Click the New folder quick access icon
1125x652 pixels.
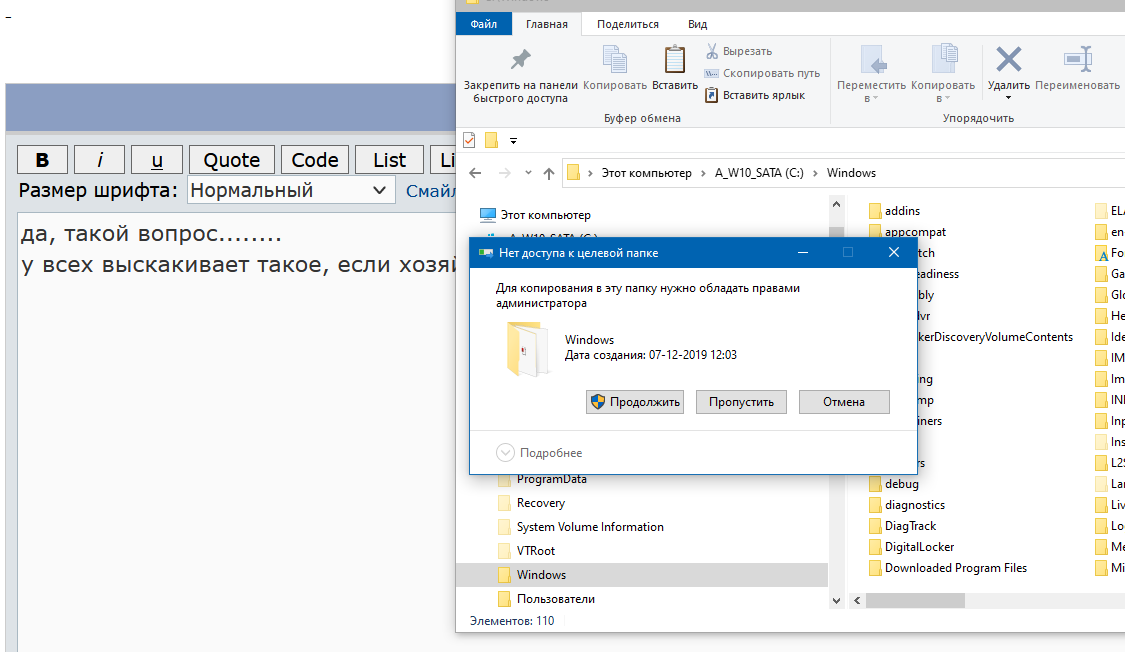[x=491, y=140]
